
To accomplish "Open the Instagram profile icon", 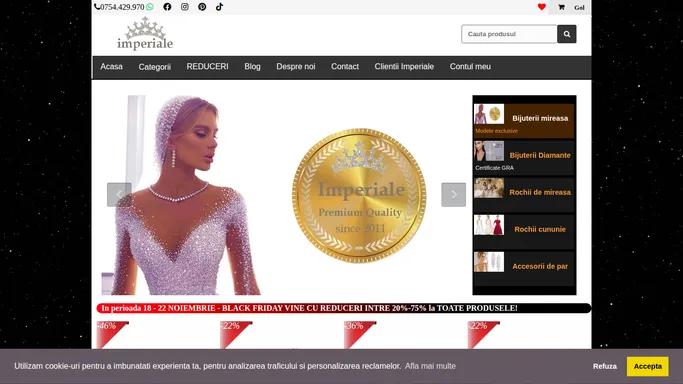I will pos(185,7).
